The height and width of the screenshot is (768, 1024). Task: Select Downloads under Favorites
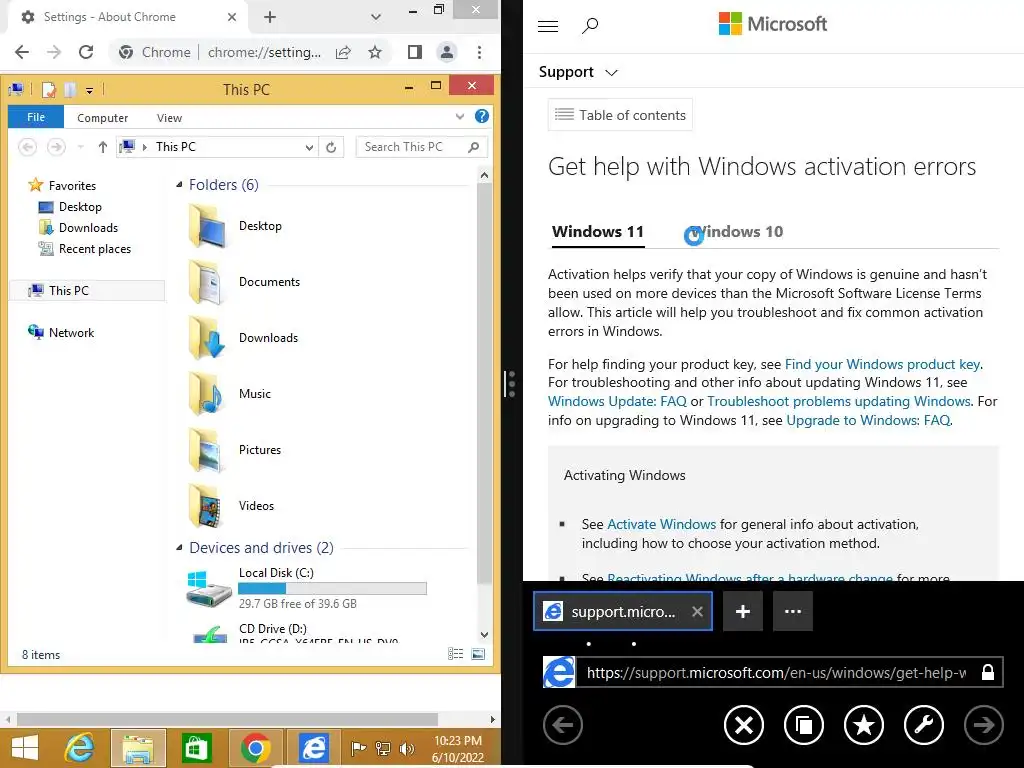point(88,228)
